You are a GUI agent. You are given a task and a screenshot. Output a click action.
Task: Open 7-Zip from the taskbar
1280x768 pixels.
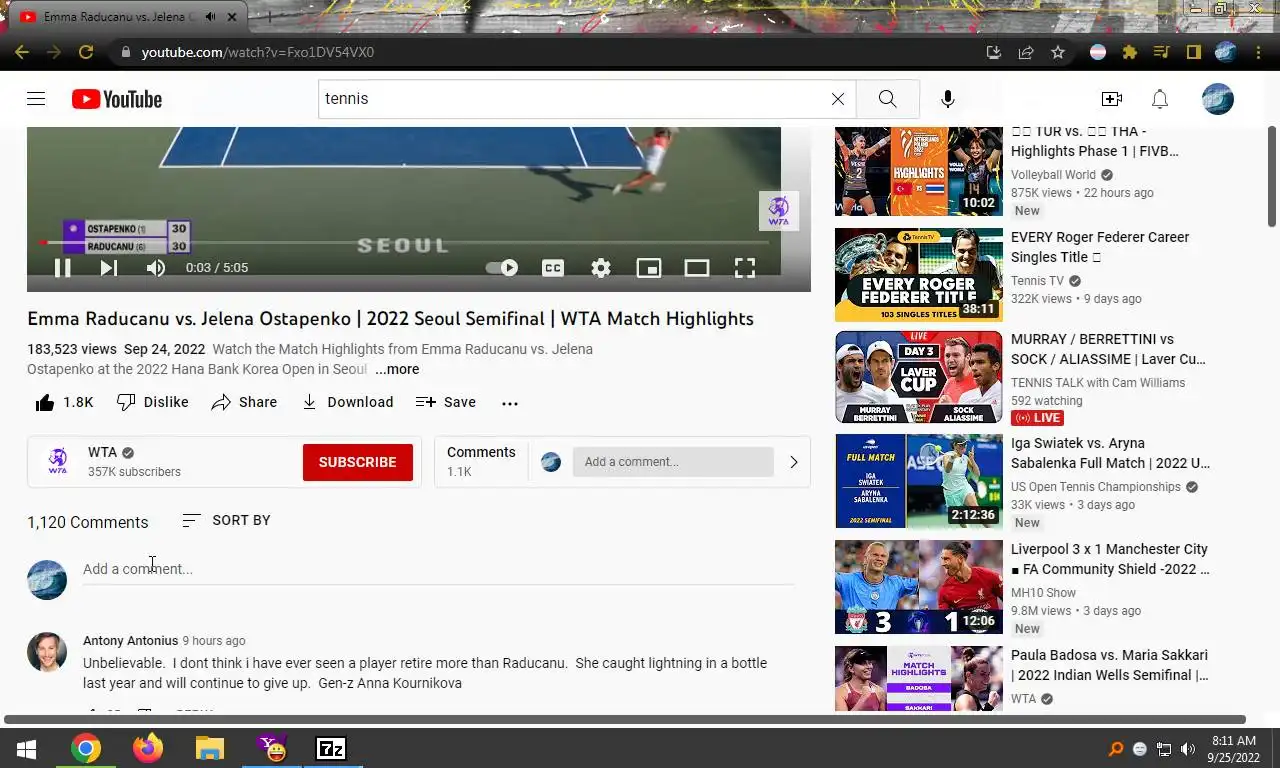[331, 748]
